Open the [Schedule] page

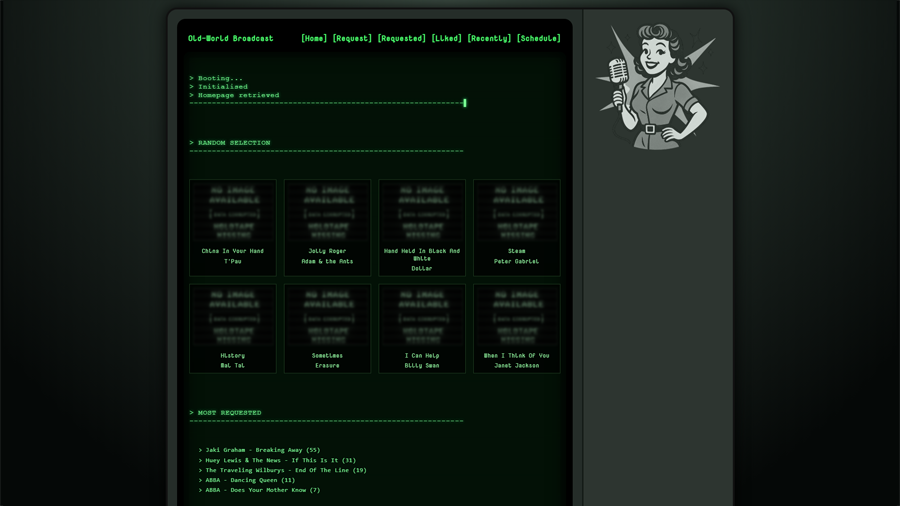[538, 38]
